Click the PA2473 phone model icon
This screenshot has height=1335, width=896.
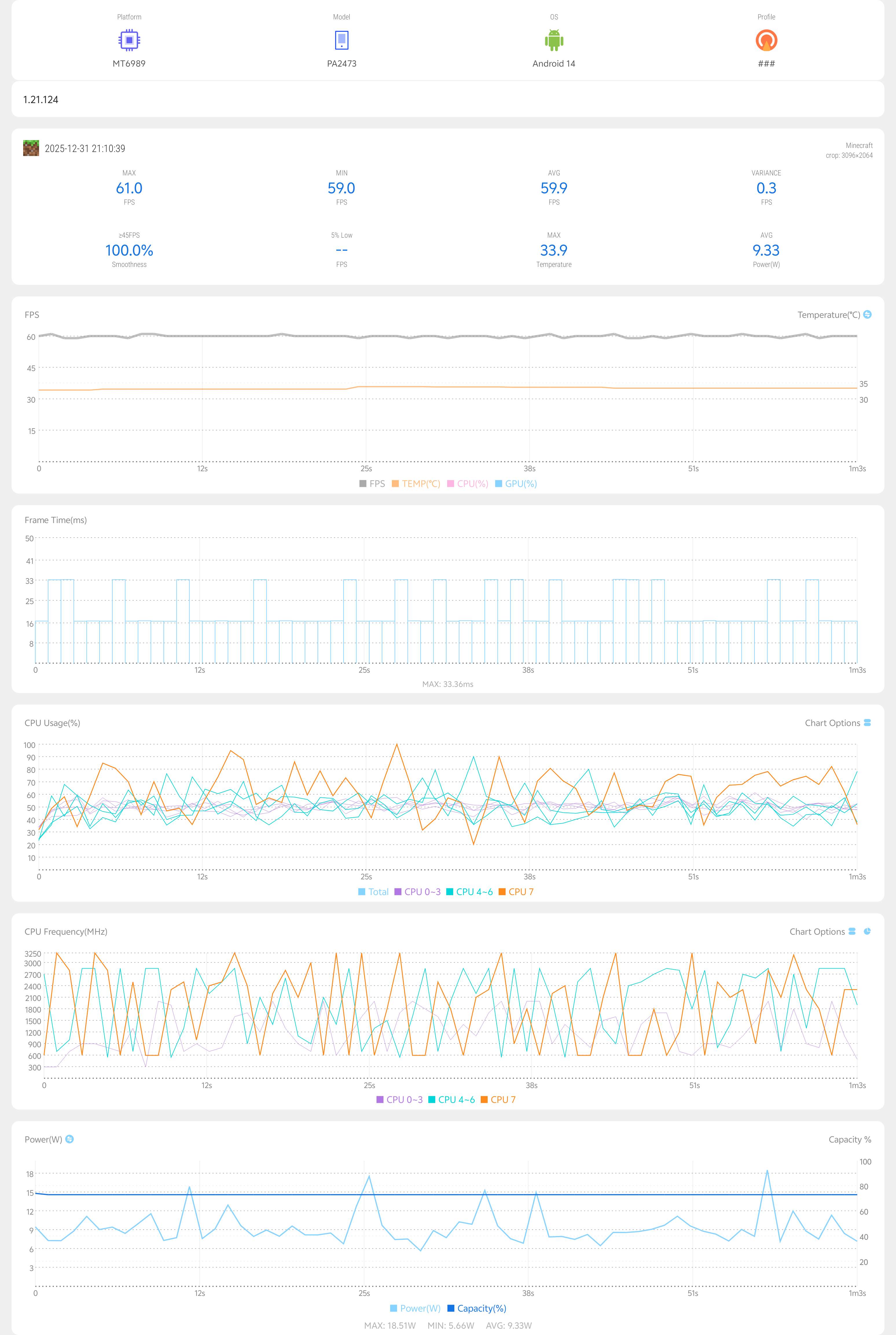pyautogui.click(x=342, y=40)
